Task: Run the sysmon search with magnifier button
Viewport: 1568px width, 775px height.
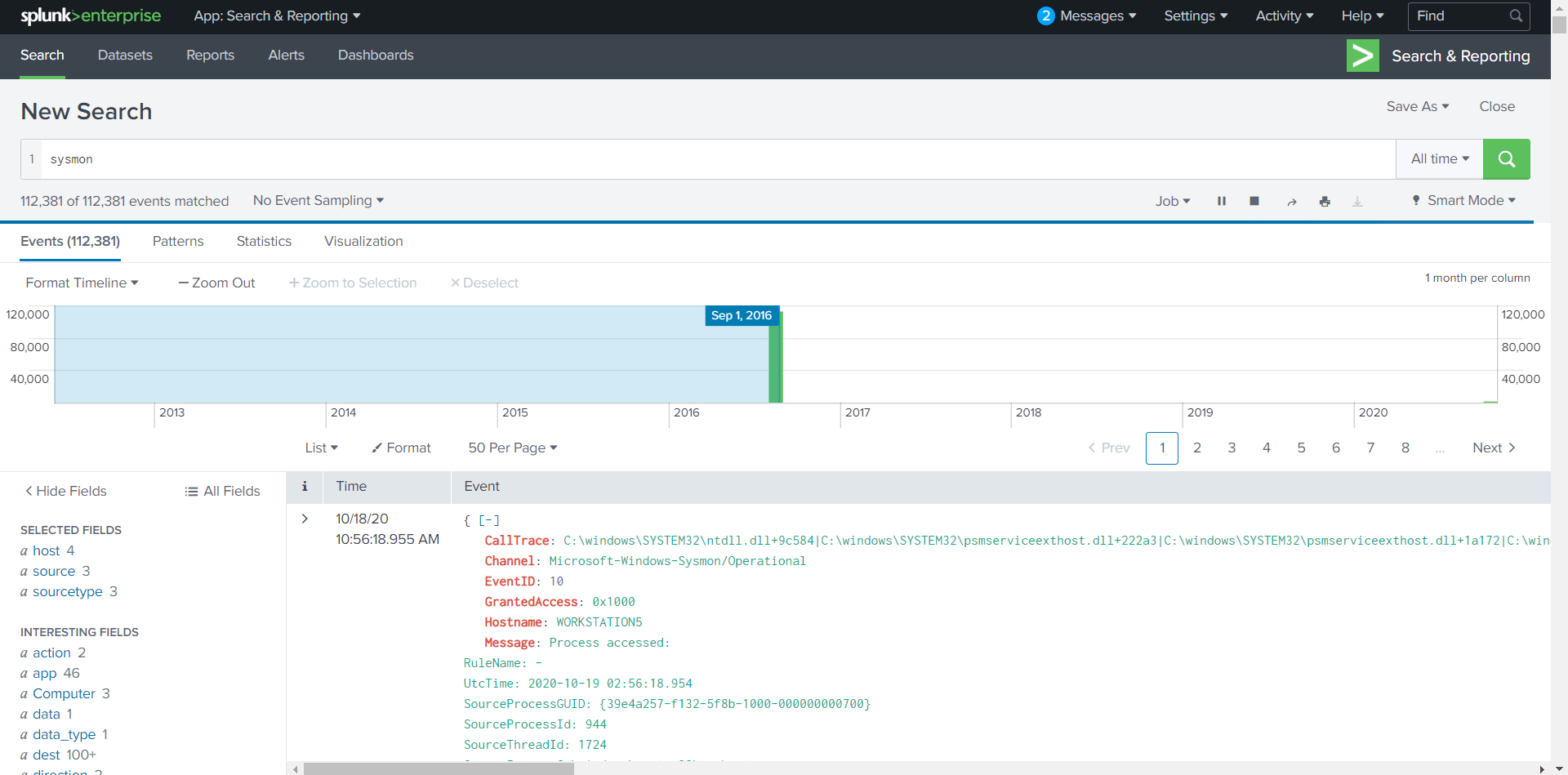Action: (x=1506, y=158)
